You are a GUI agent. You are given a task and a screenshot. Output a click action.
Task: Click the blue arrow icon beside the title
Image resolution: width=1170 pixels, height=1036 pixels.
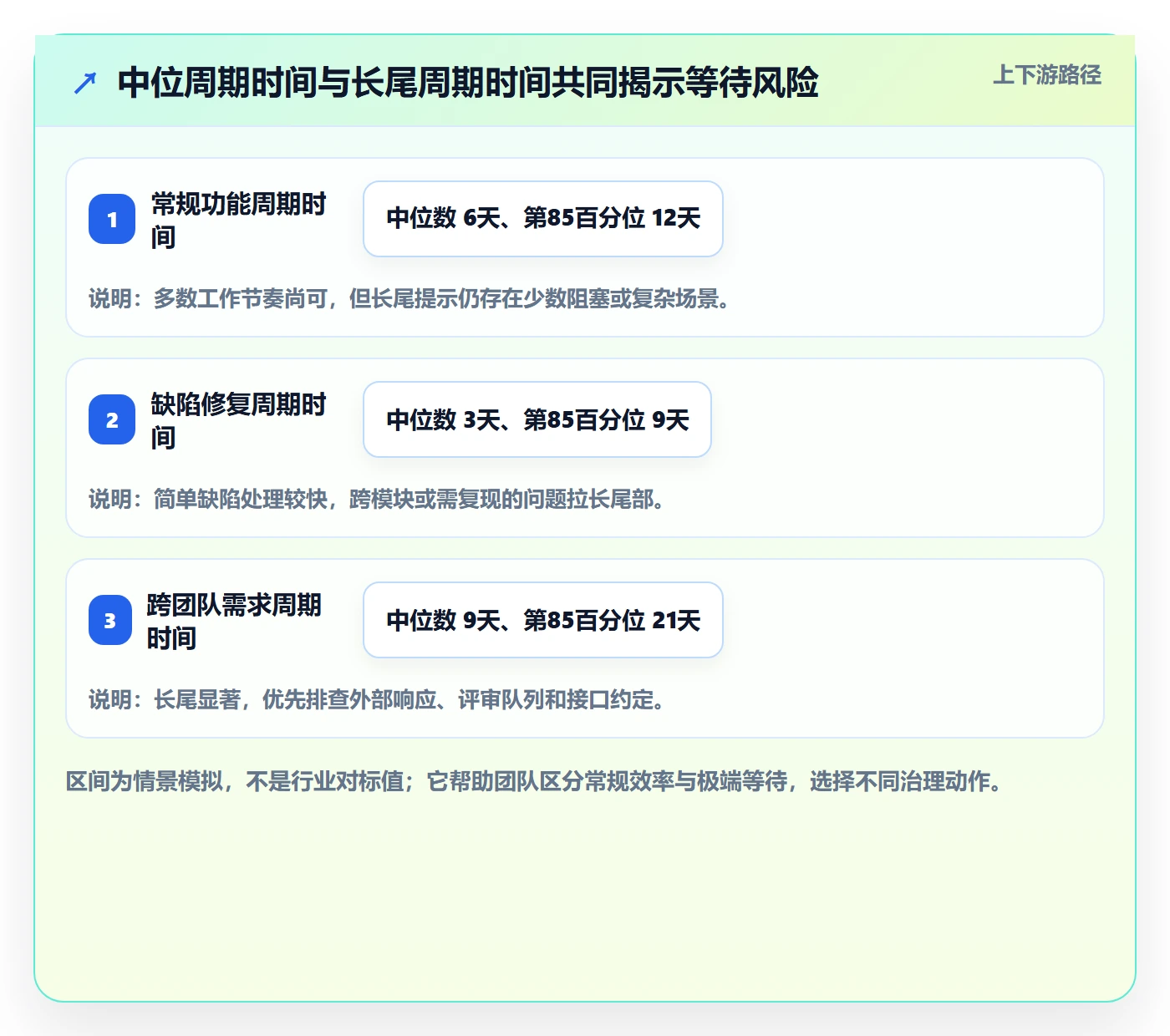tap(85, 83)
